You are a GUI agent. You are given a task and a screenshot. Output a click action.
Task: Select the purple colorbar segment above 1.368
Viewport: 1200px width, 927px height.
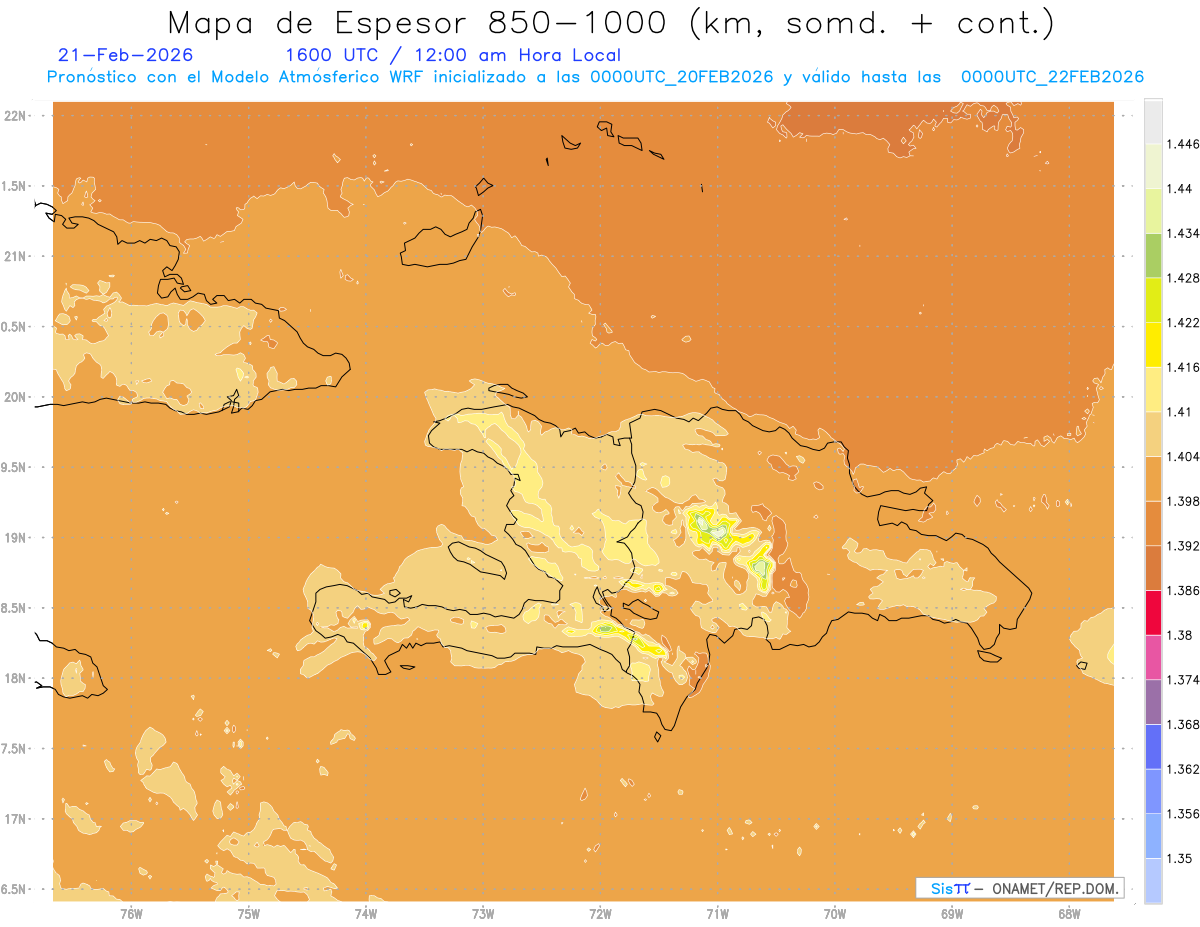[1153, 701]
